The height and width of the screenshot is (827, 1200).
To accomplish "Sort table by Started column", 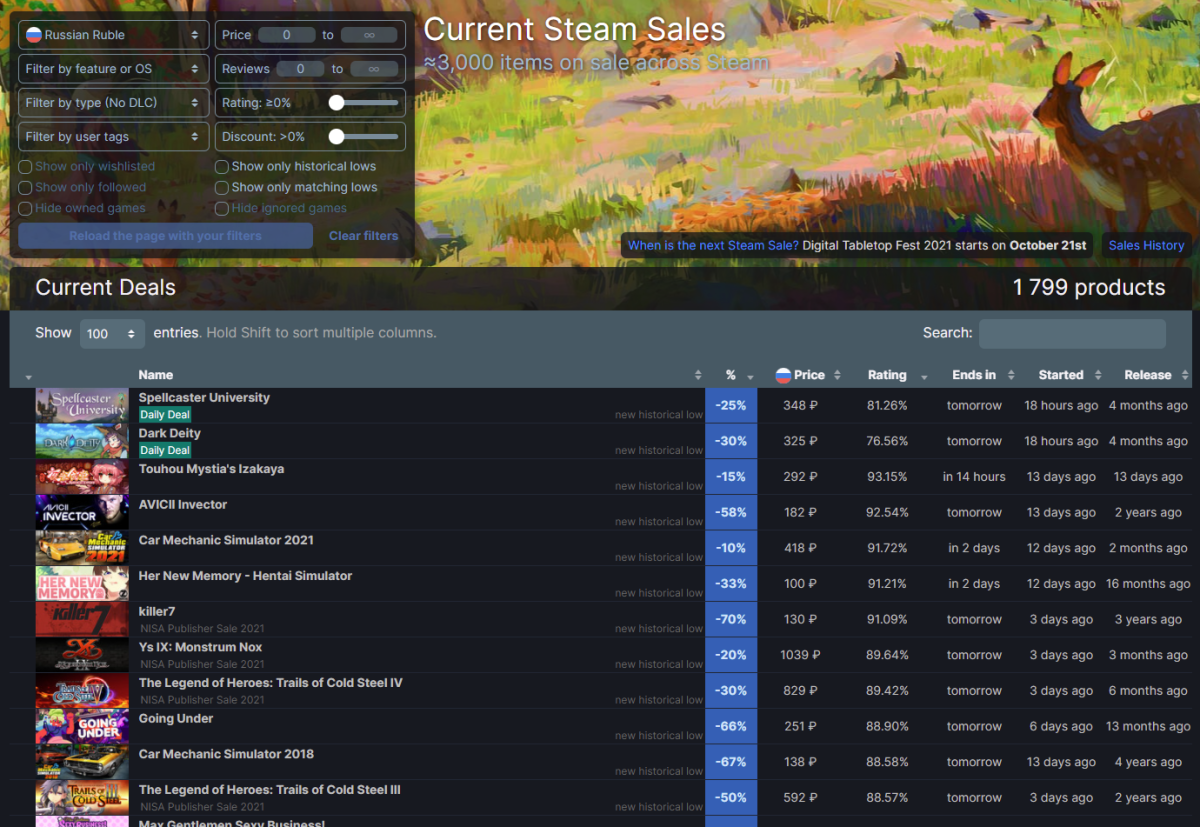I will 1062,375.
